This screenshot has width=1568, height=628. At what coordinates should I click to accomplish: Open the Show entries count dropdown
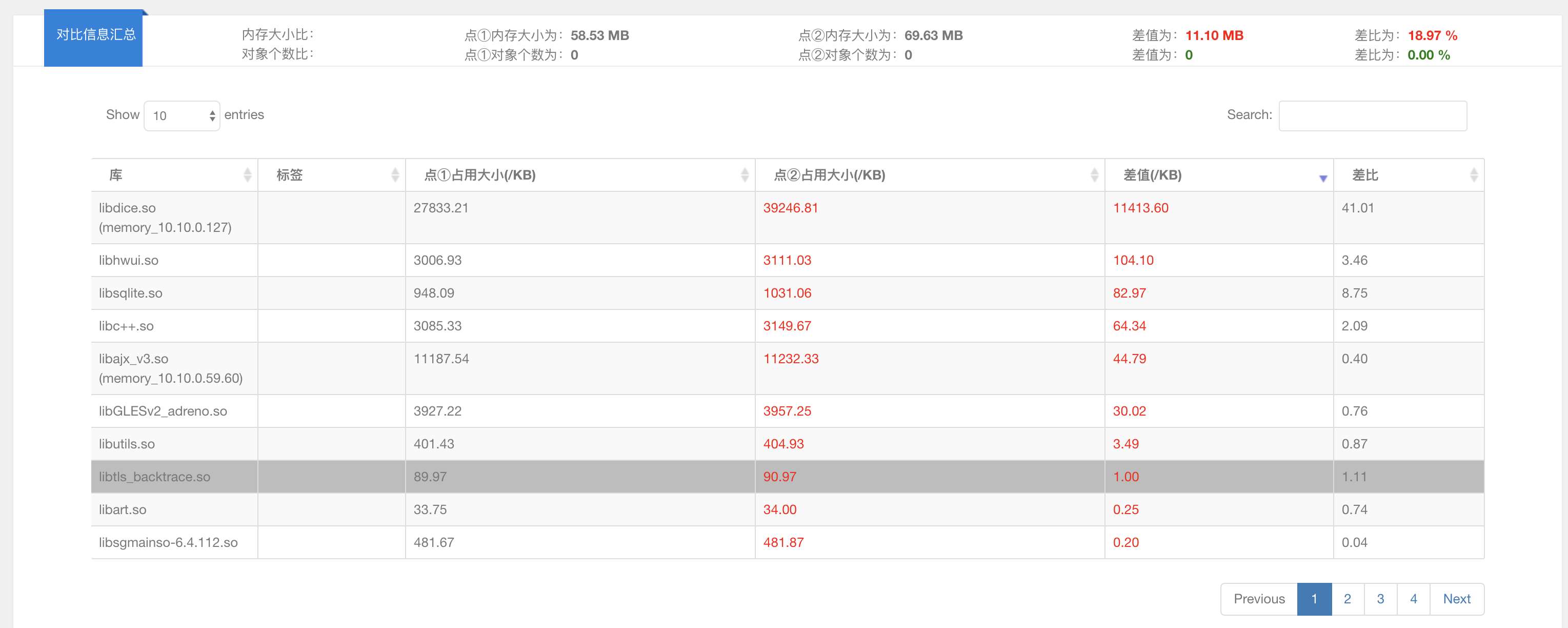(182, 116)
